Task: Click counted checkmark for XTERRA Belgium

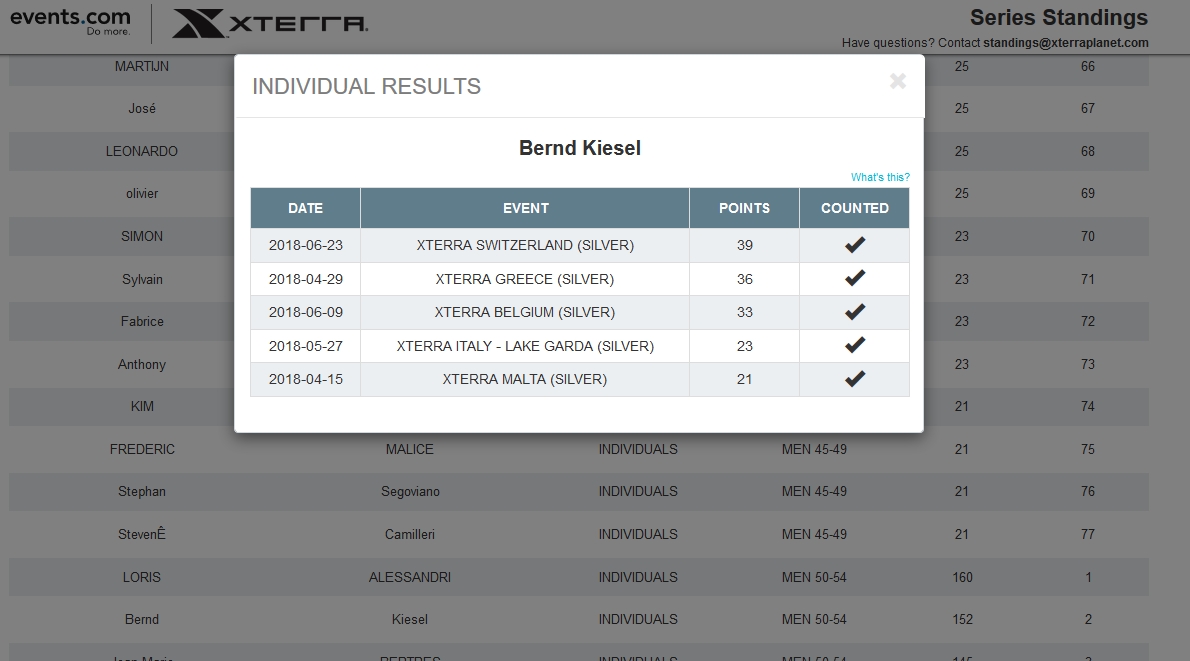Action: (x=854, y=312)
